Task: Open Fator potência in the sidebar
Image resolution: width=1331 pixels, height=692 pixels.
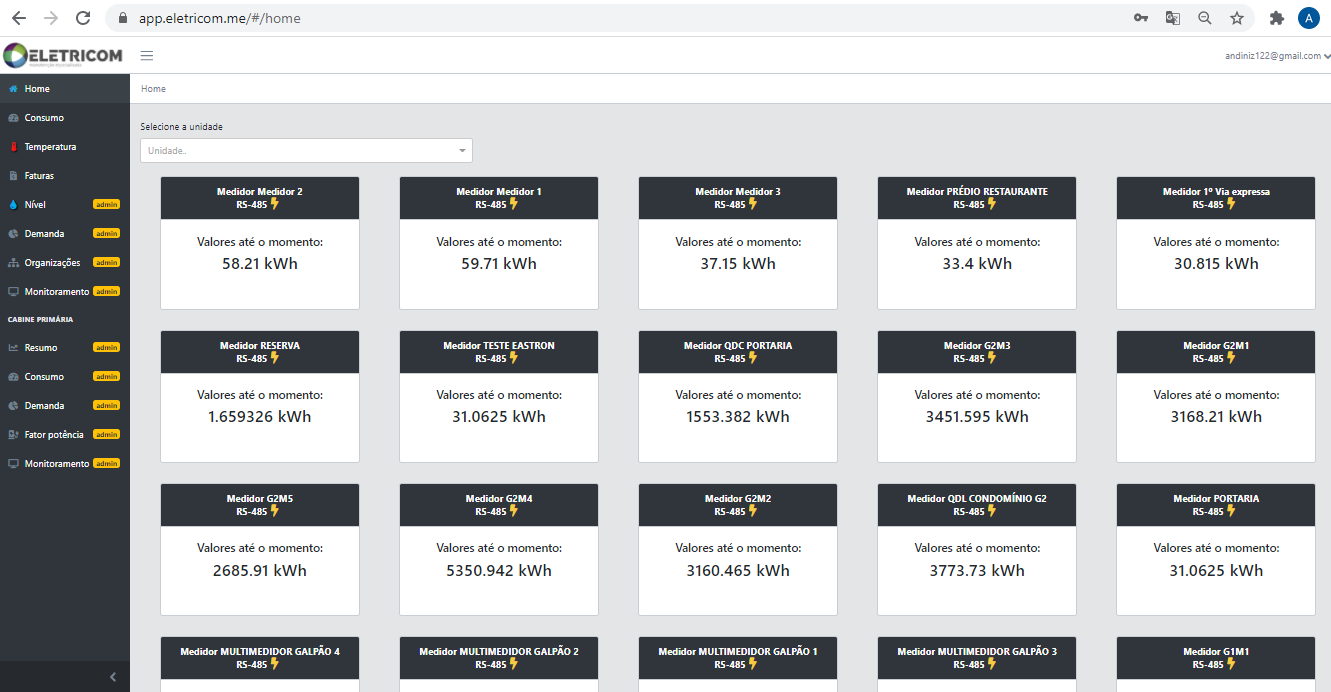Action: [65, 435]
